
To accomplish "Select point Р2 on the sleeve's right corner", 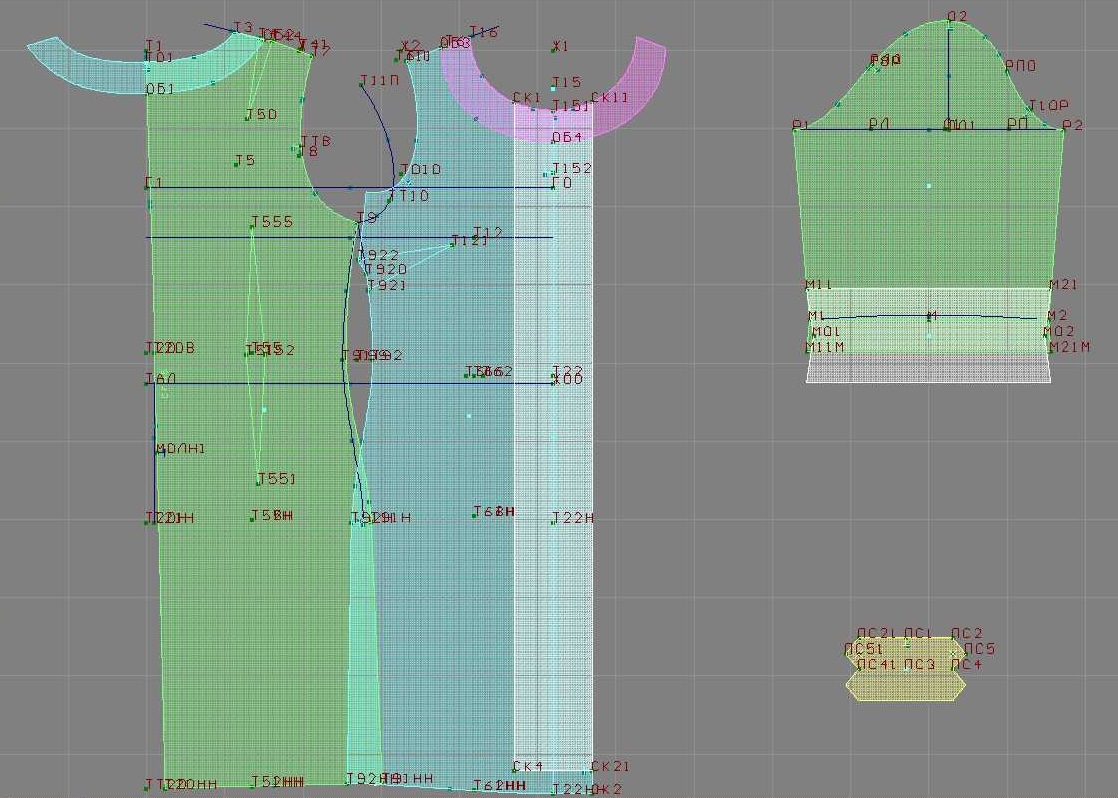I will [x=1061, y=128].
